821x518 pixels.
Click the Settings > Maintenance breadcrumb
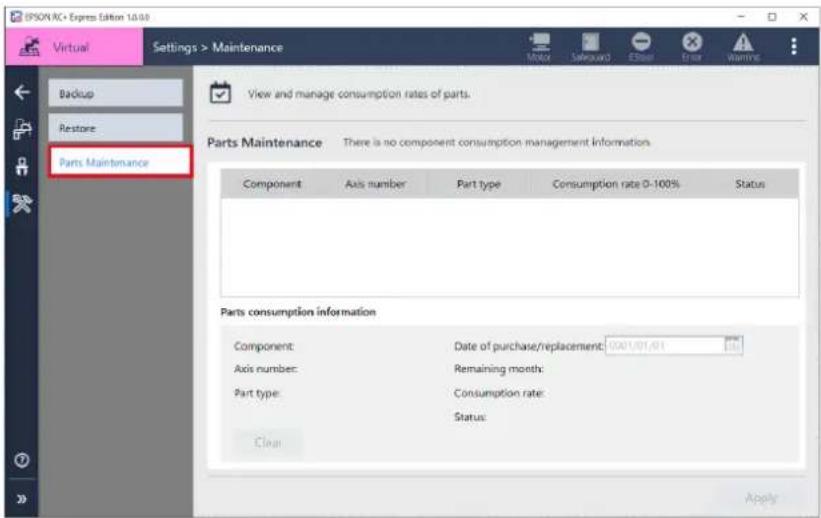(218, 47)
